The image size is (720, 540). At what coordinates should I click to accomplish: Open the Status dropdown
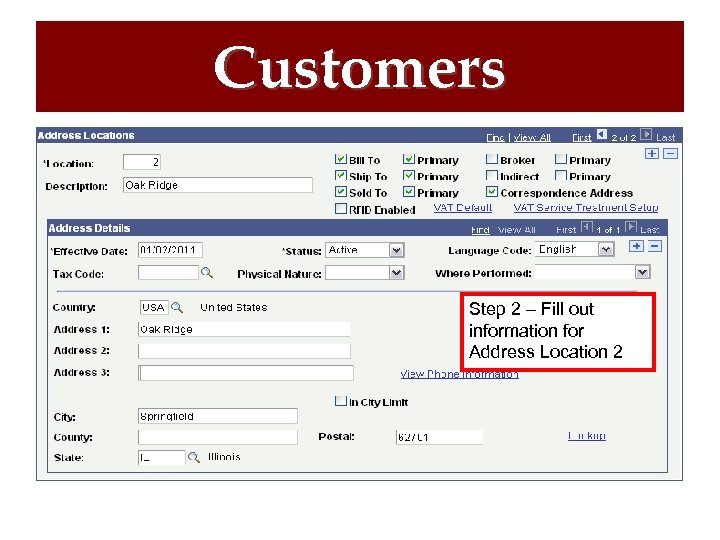pos(396,250)
